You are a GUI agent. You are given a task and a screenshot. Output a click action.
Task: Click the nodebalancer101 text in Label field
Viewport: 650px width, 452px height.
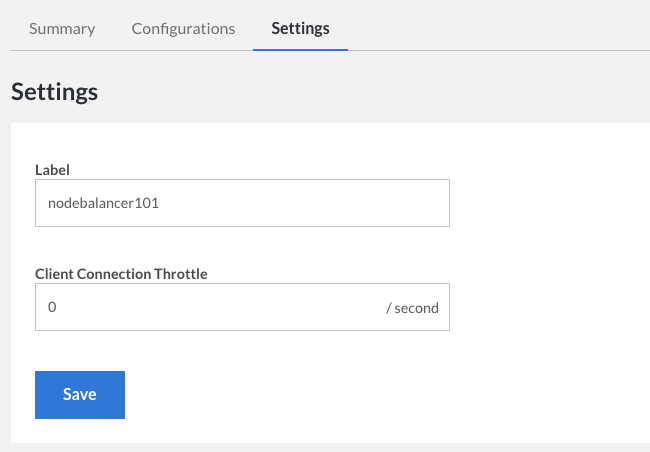pos(104,203)
